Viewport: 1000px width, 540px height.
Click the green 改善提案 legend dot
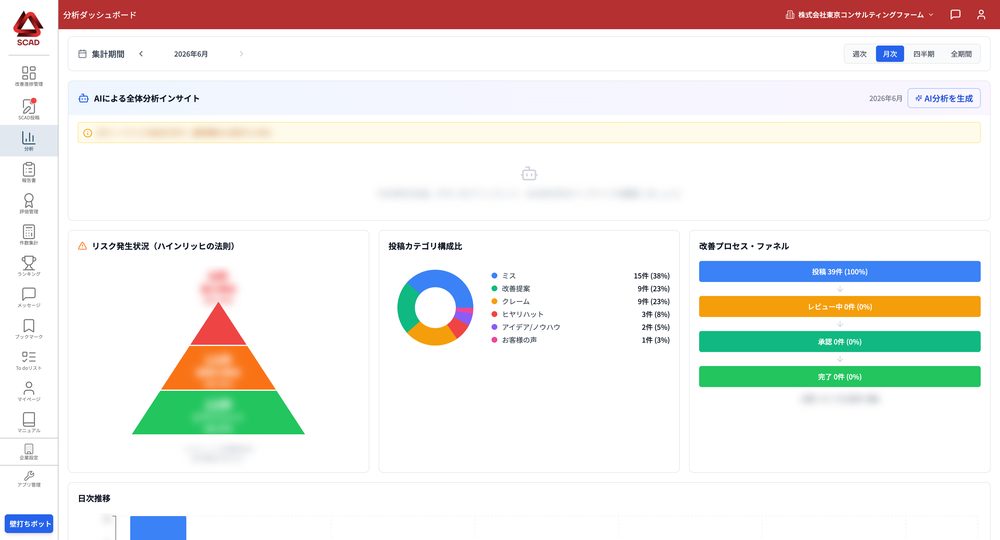tap(494, 288)
